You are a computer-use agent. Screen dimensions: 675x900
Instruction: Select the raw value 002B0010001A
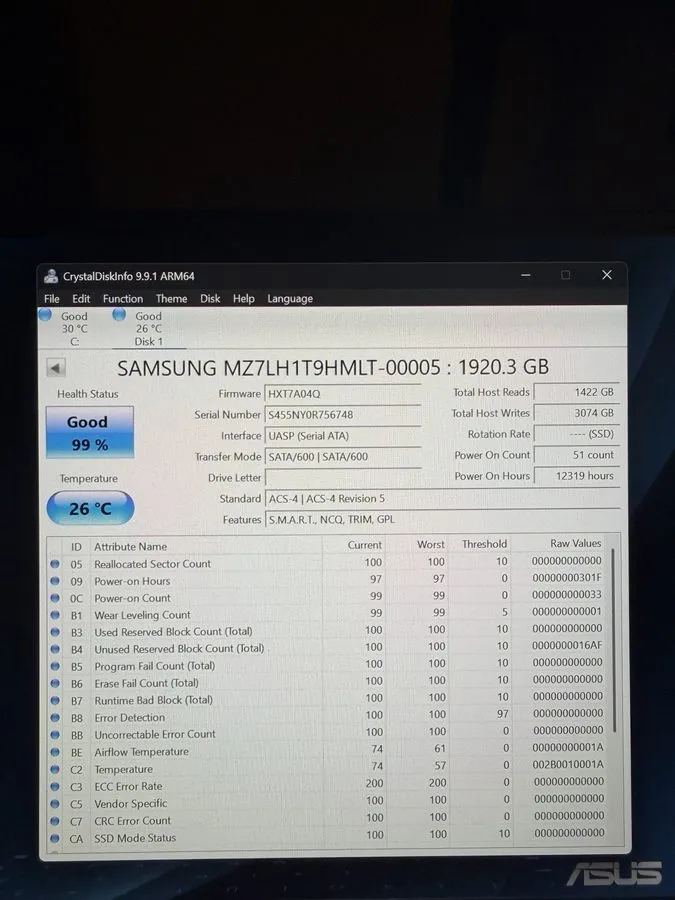tap(568, 764)
